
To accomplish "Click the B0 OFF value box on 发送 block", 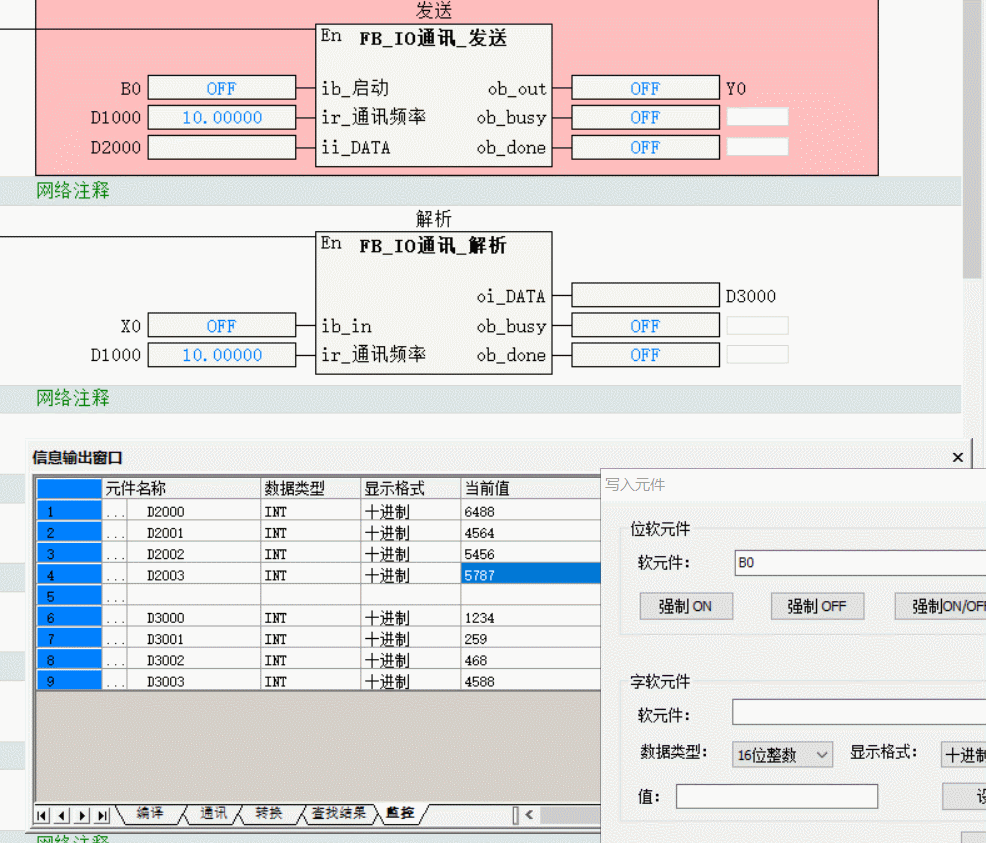I will point(221,88).
